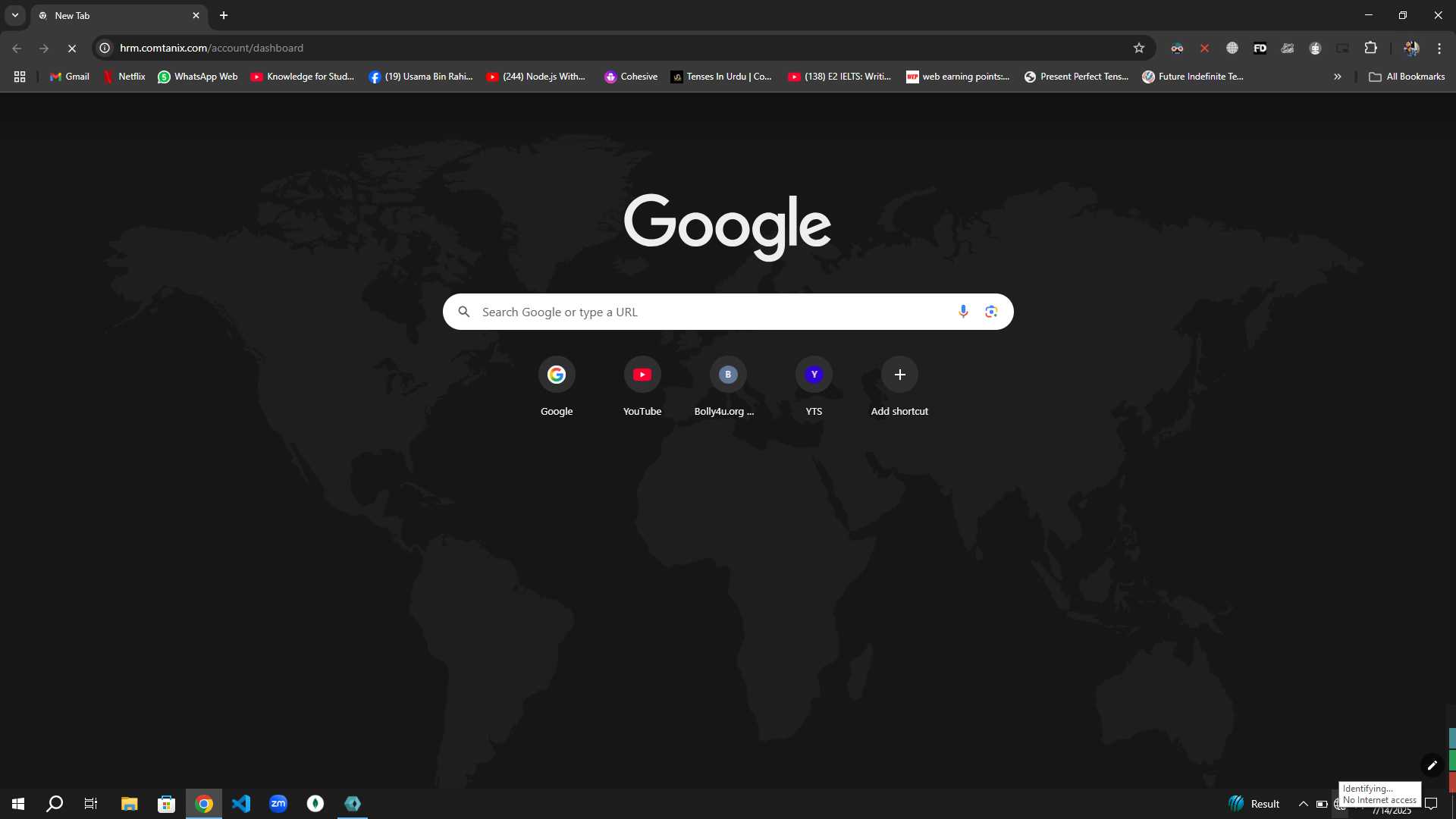This screenshot has width=1456, height=819.
Task: Open Result widget in taskbar
Action: [1254, 804]
